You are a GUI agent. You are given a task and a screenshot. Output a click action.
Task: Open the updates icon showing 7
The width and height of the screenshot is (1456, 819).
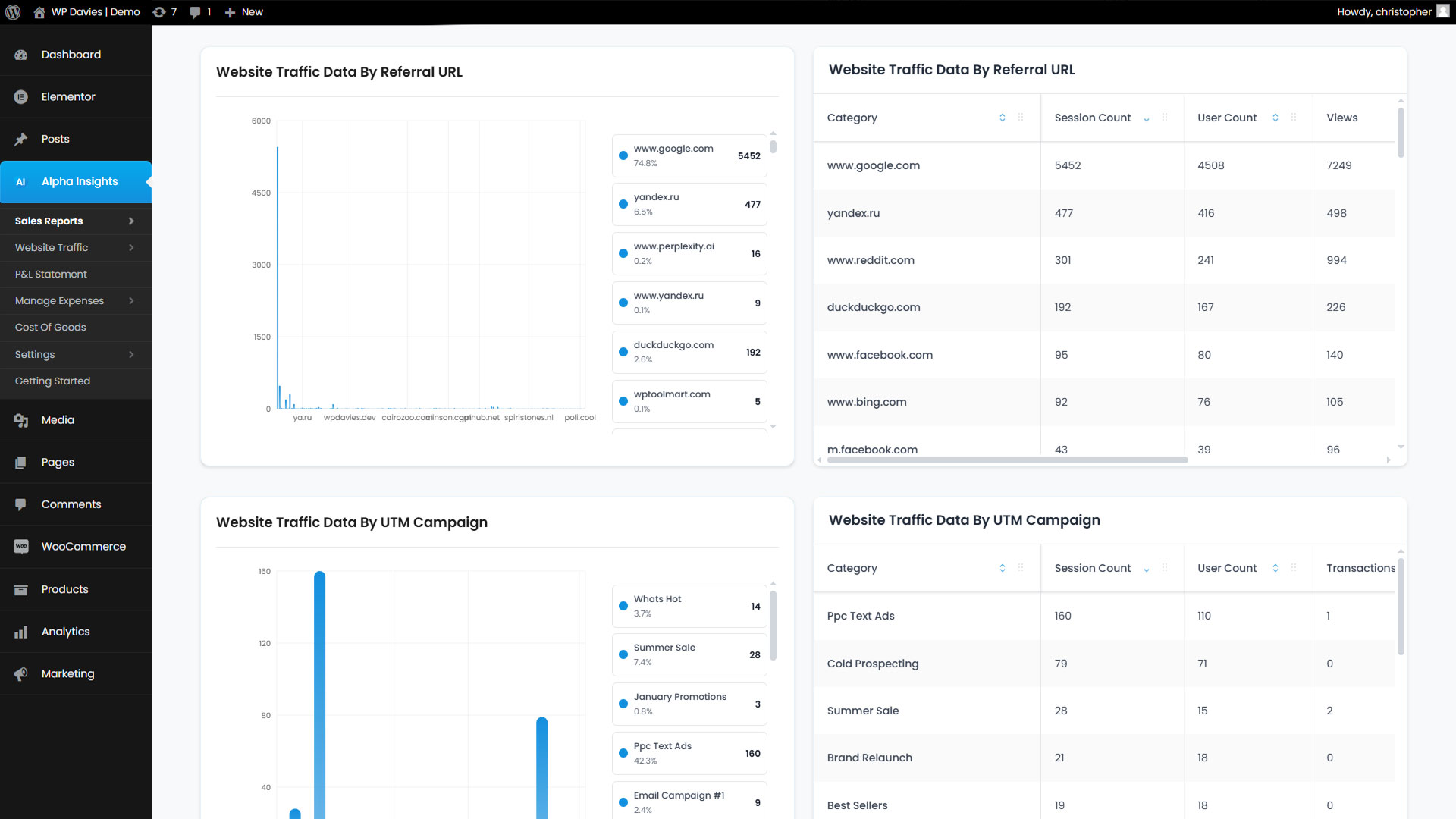click(x=159, y=12)
